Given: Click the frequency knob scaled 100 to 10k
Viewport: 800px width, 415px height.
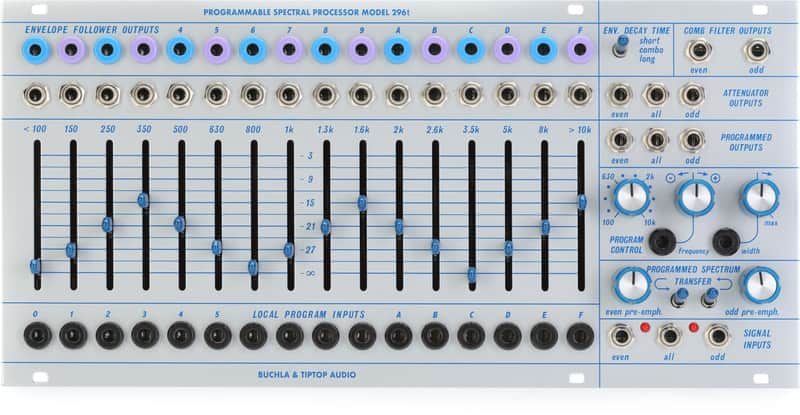Looking at the screenshot, I should (x=632, y=198).
